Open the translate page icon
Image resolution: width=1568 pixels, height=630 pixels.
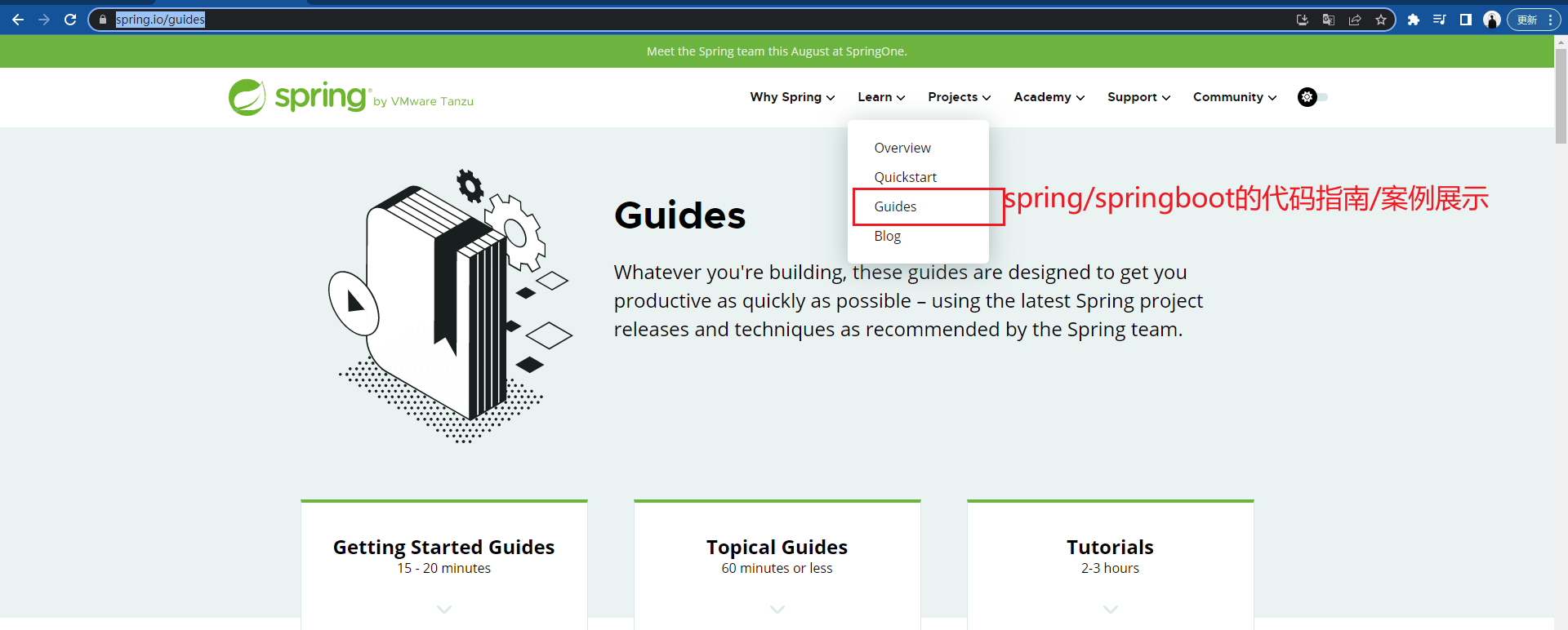[1329, 20]
